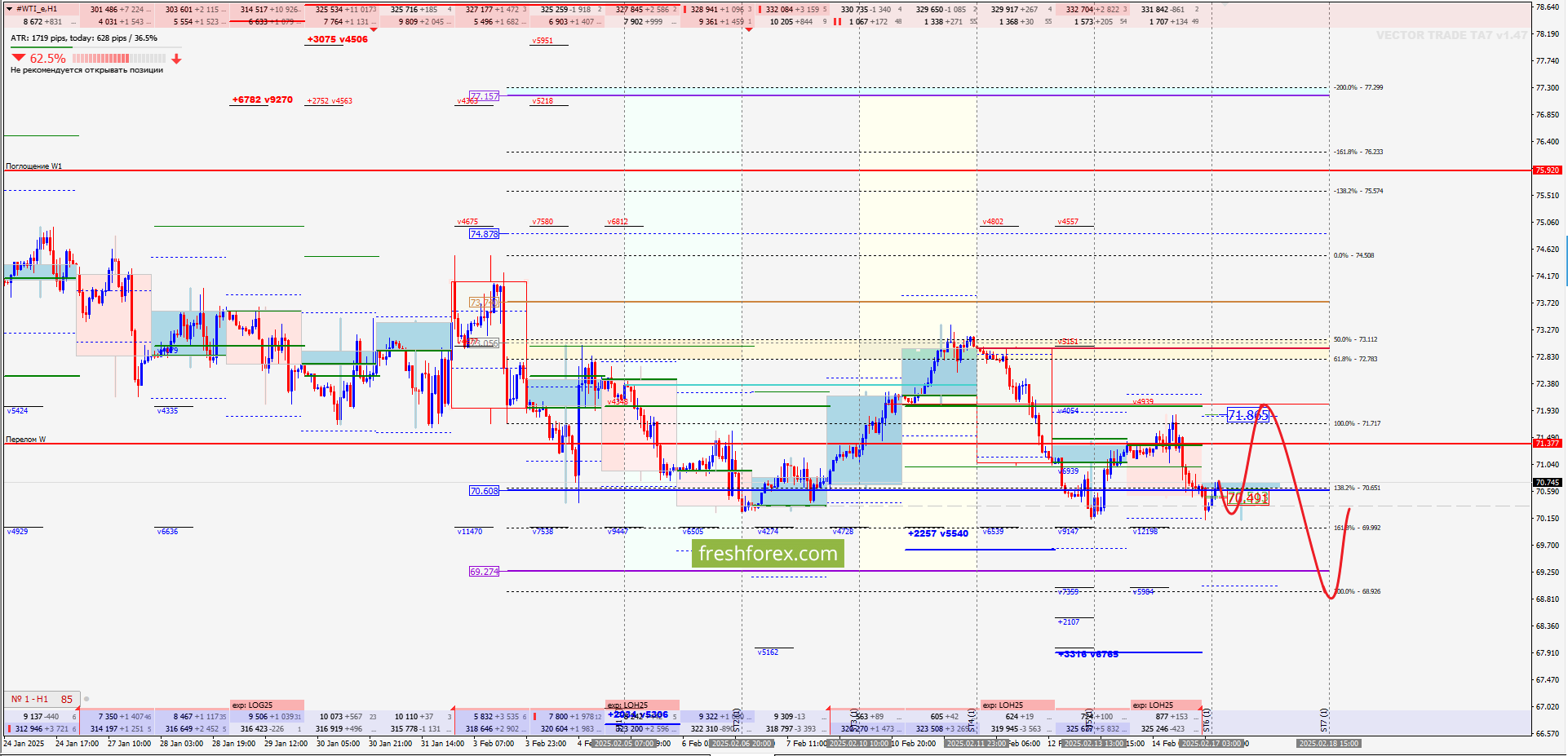Click the "+2752 v4563" label
Image resolution: width=1568 pixels, height=756 pixels.
tap(330, 101)
